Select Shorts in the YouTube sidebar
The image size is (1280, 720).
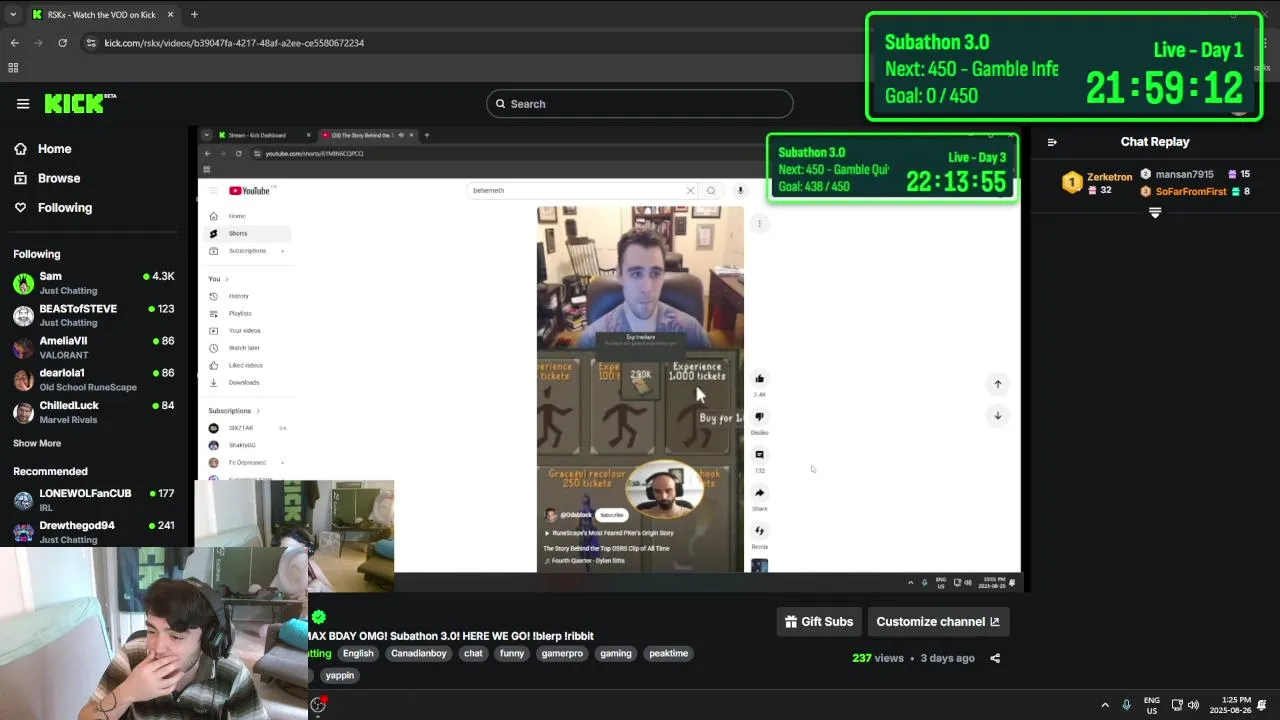coord(247,234)
